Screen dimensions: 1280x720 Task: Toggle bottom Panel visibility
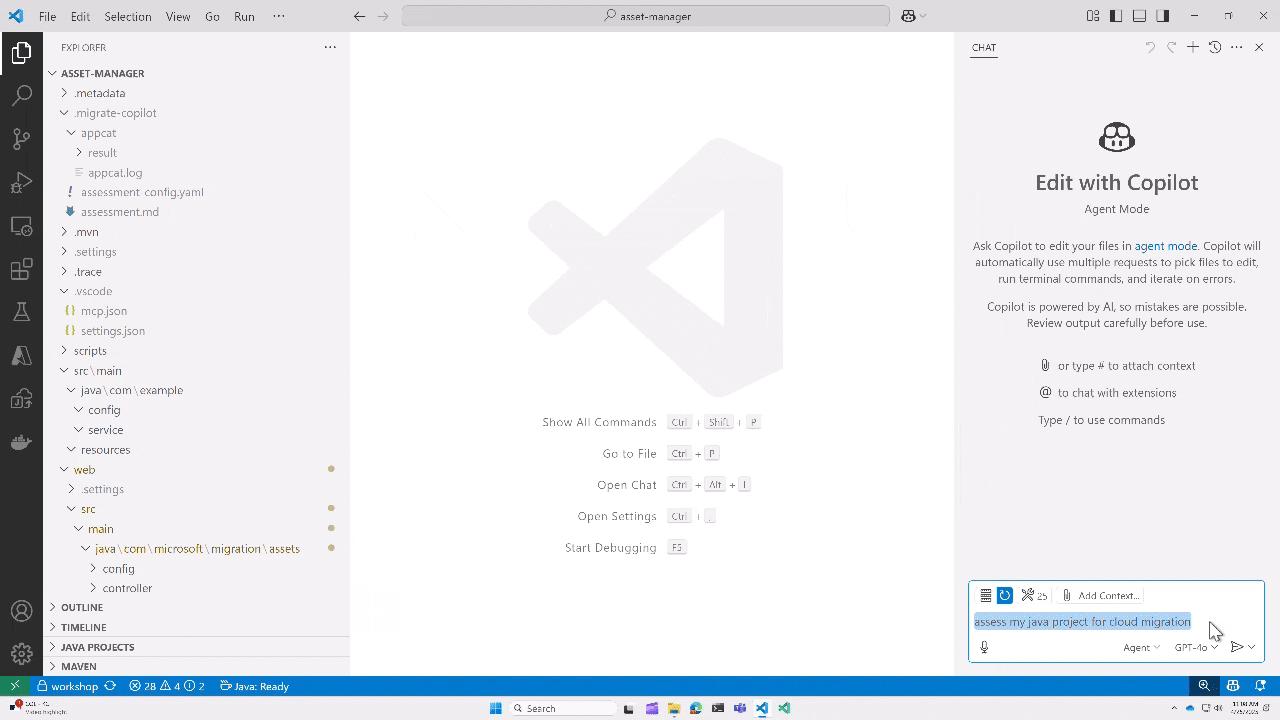click(1139, 16)
